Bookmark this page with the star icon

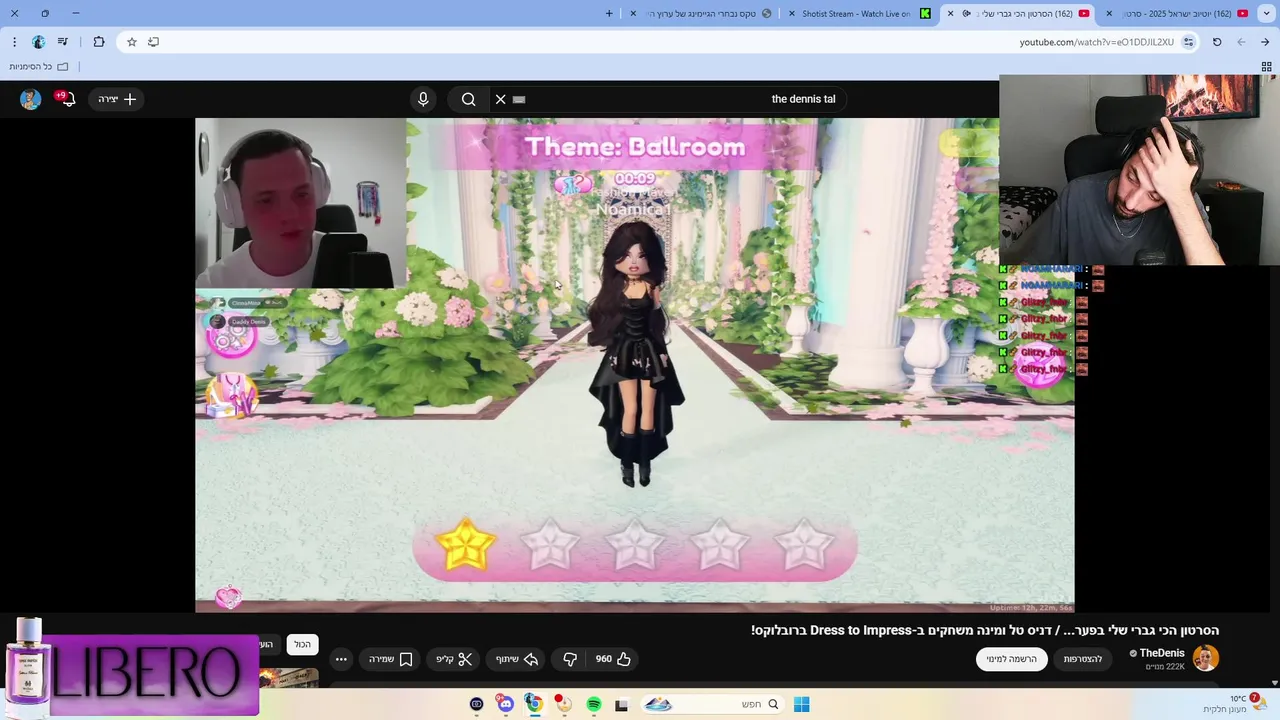click(131, 42)
